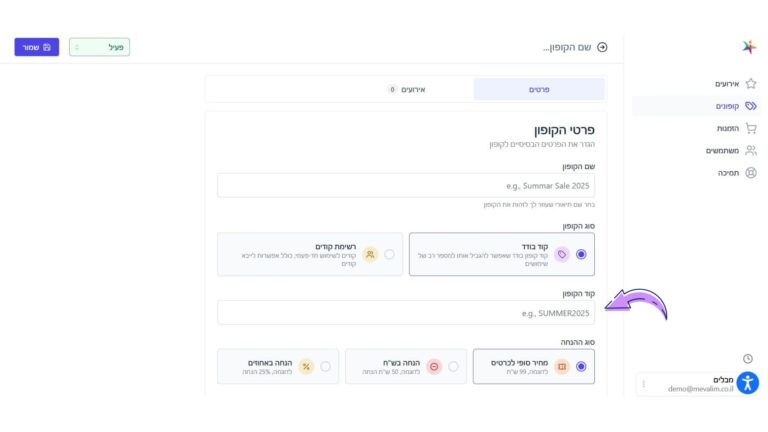768x432 pixels.
Task: Select the code list radio option
Action: point(389,254)
